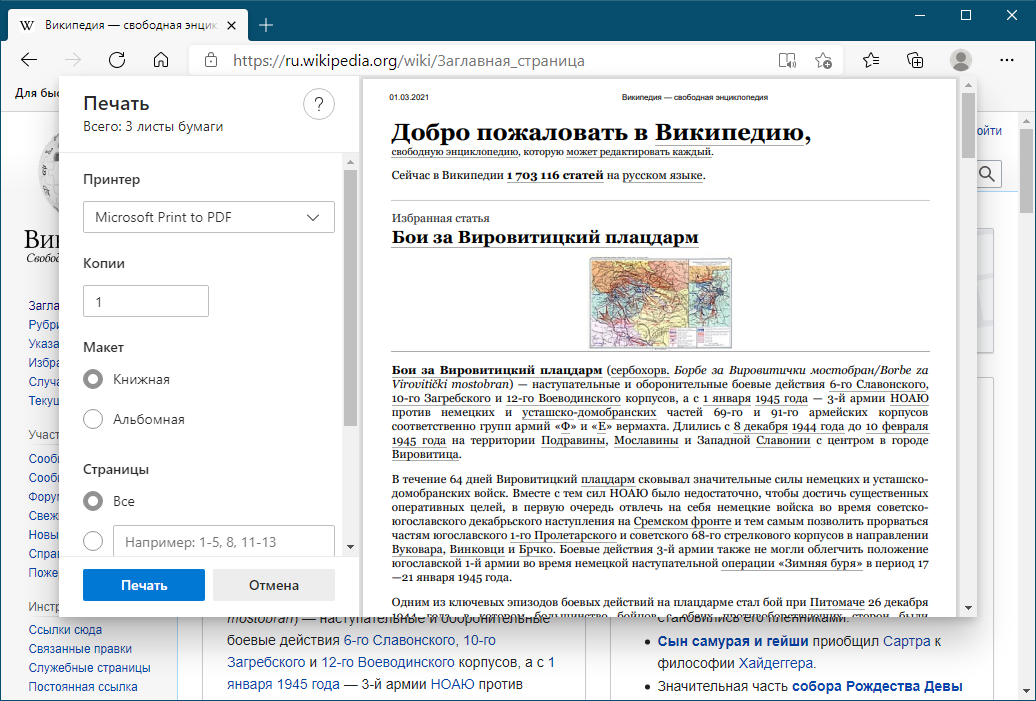
Task: Reload the page with the refresh icon
Action: tap(117, 60)
